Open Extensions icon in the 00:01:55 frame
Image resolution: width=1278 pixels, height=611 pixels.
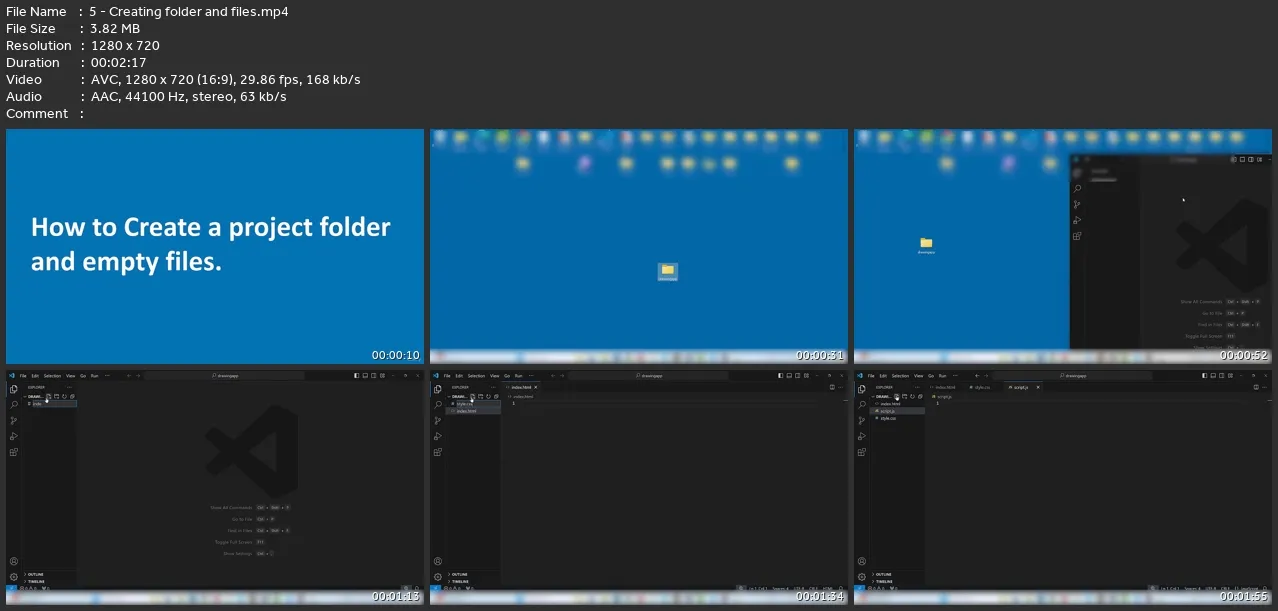[862, 453]
